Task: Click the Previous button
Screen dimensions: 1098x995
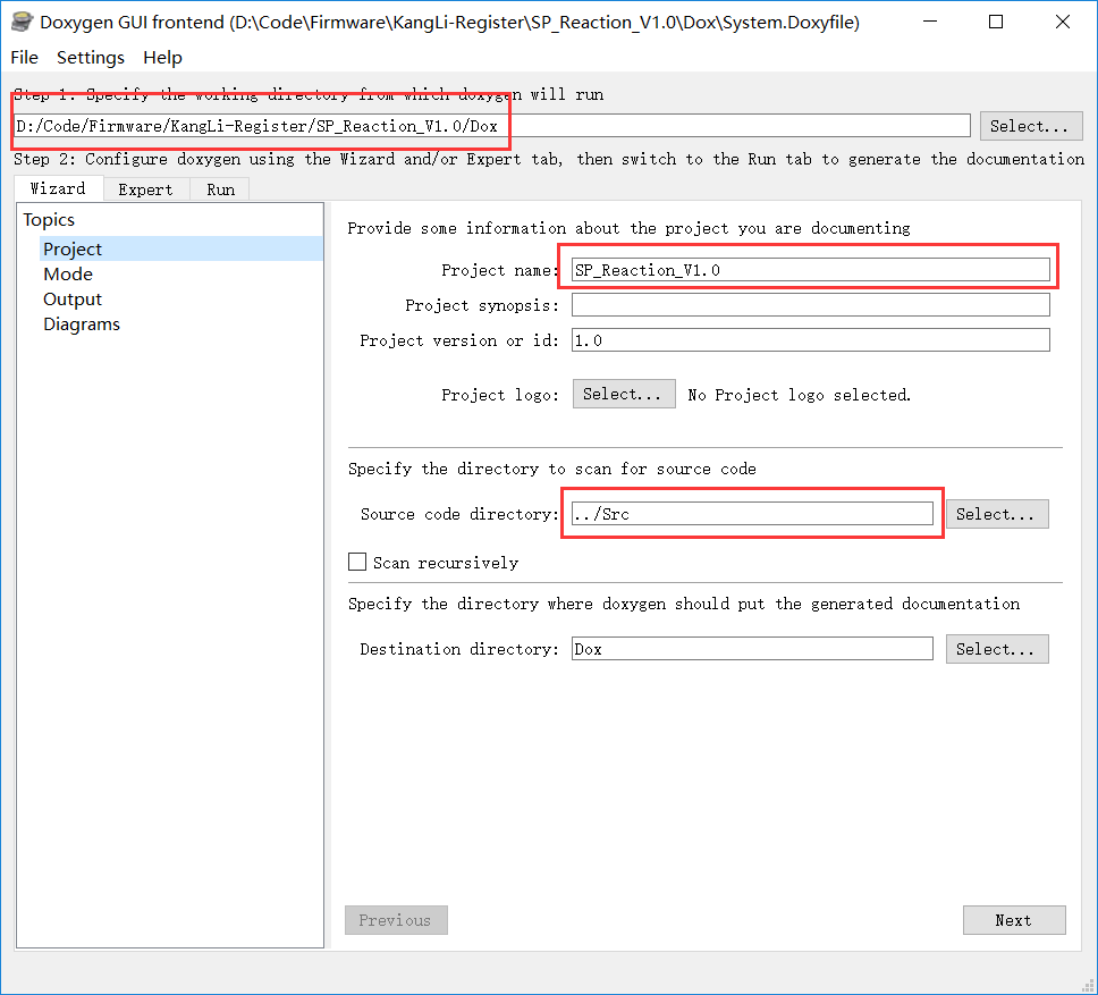Action: [396, 920]
